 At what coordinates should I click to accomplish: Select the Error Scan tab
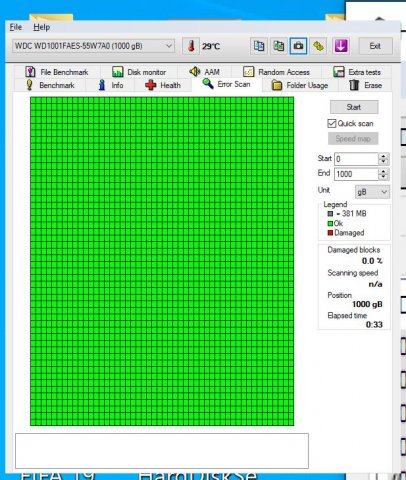coord(227,84)
